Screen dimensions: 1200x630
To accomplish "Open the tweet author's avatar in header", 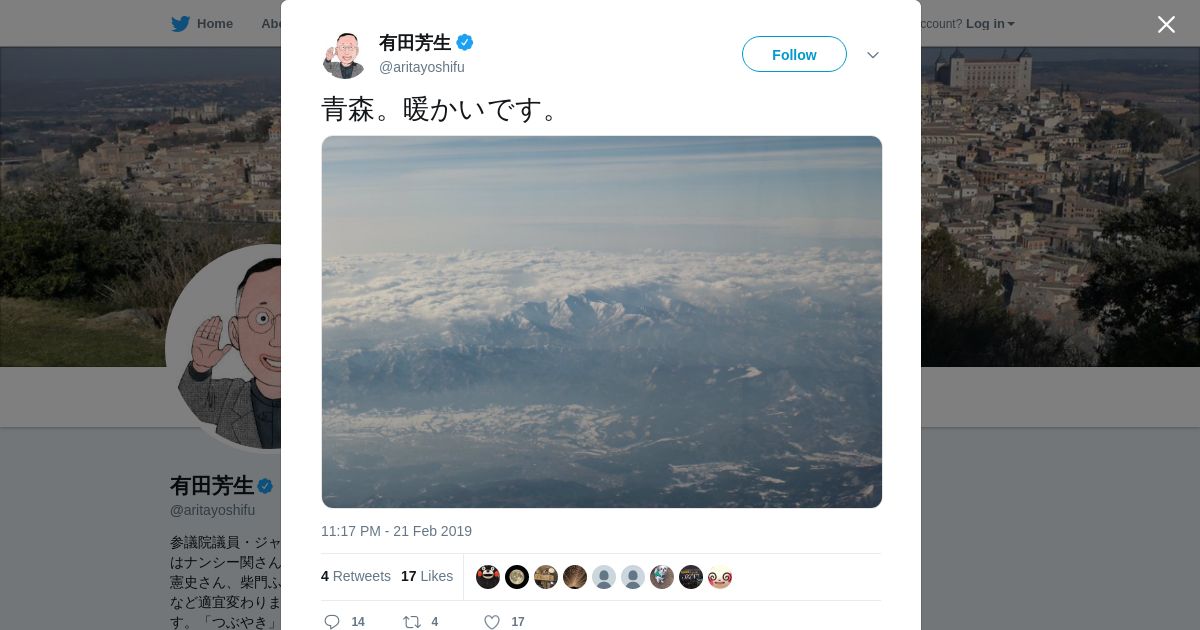I will pyautogui.click(x=344, y=55).
